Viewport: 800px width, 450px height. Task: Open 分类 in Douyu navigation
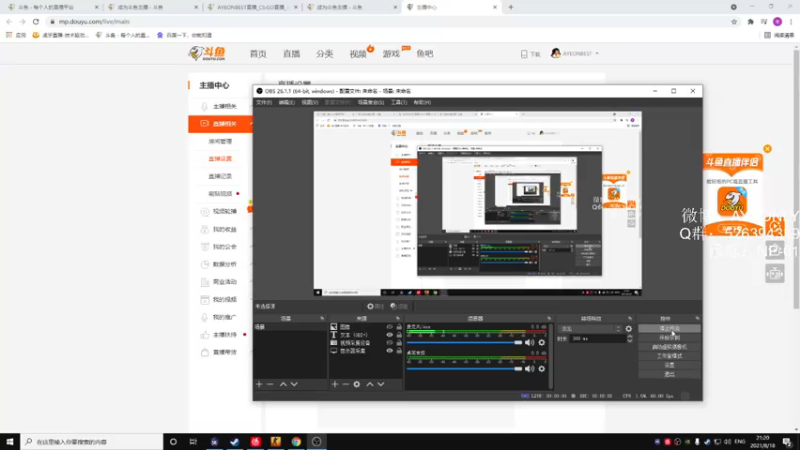pyautogui.click(x=324, y=54)
